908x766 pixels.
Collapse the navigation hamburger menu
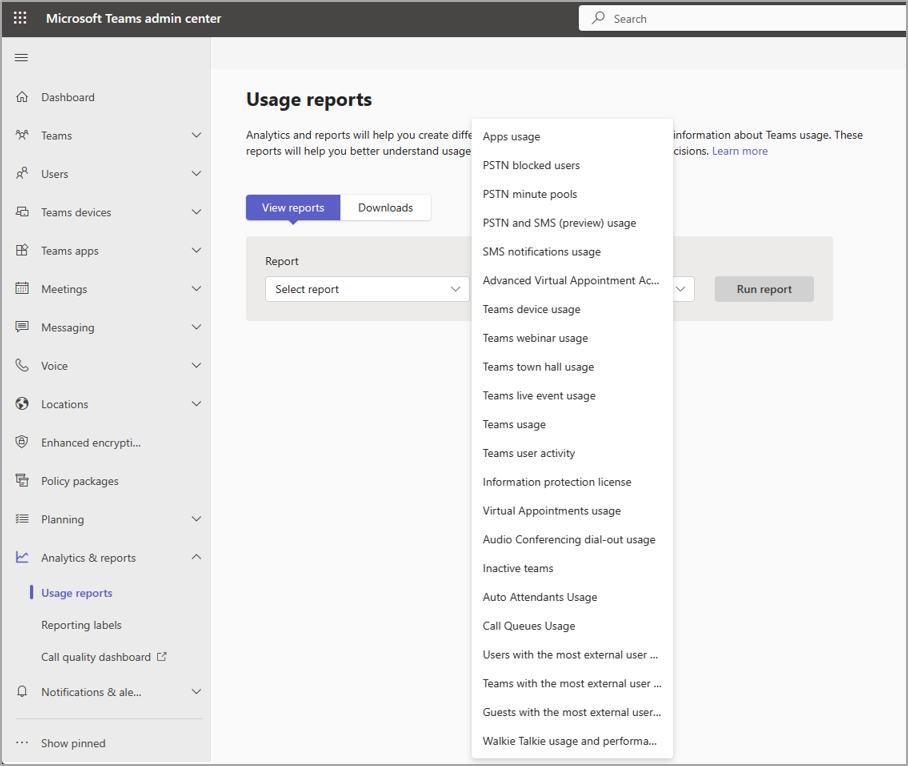(x=21, y=57)
